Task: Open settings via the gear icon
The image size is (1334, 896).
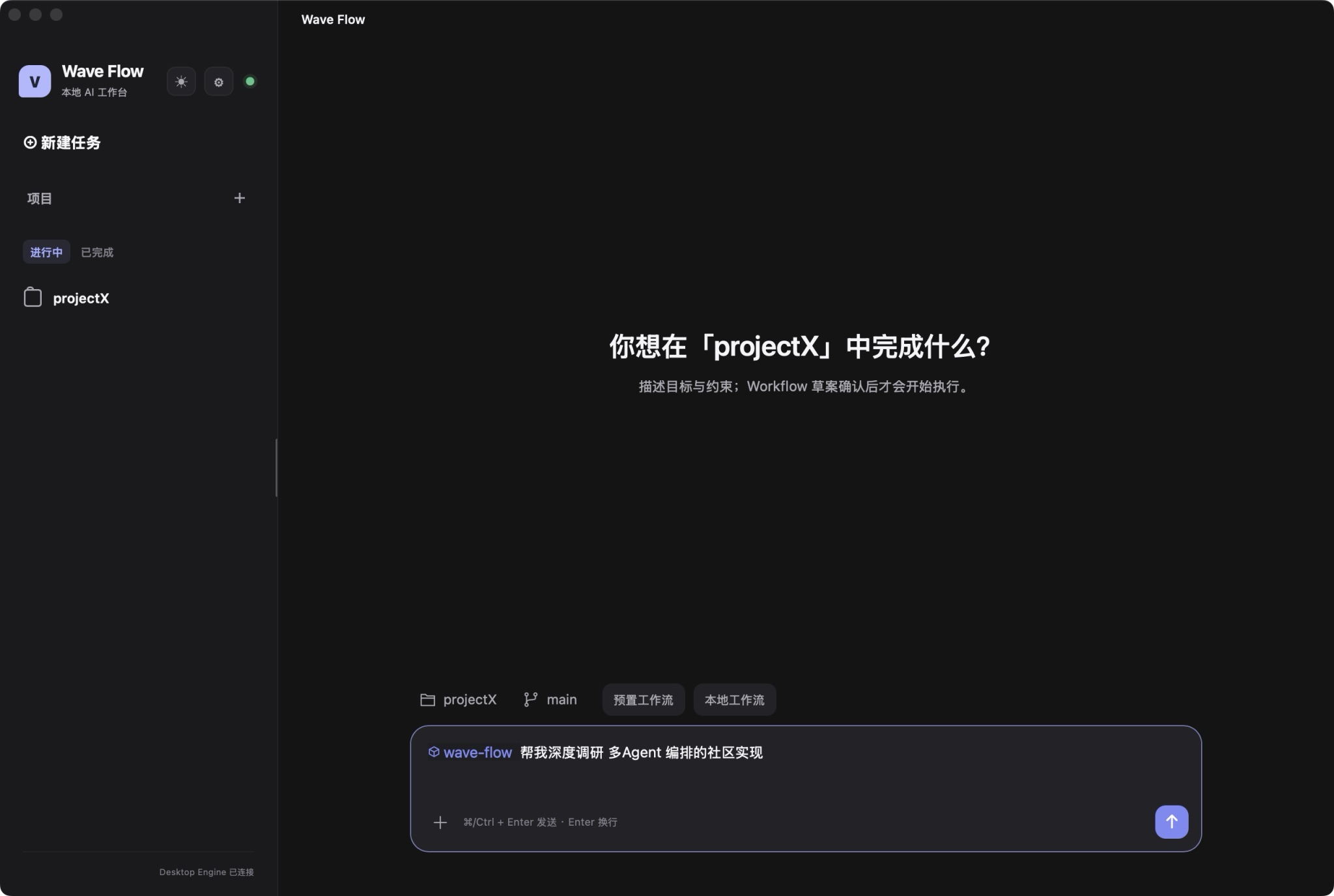Action: pyautogui.click(x=219, y=81)
